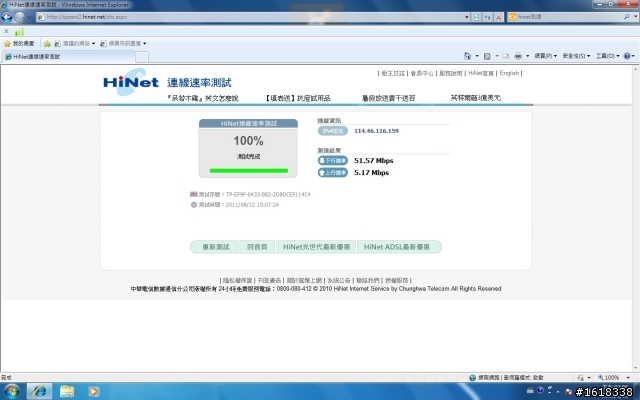Screen dimensions: 640x400
Task: Click the Home page icon in command bar
Action: tap(467, 56)
